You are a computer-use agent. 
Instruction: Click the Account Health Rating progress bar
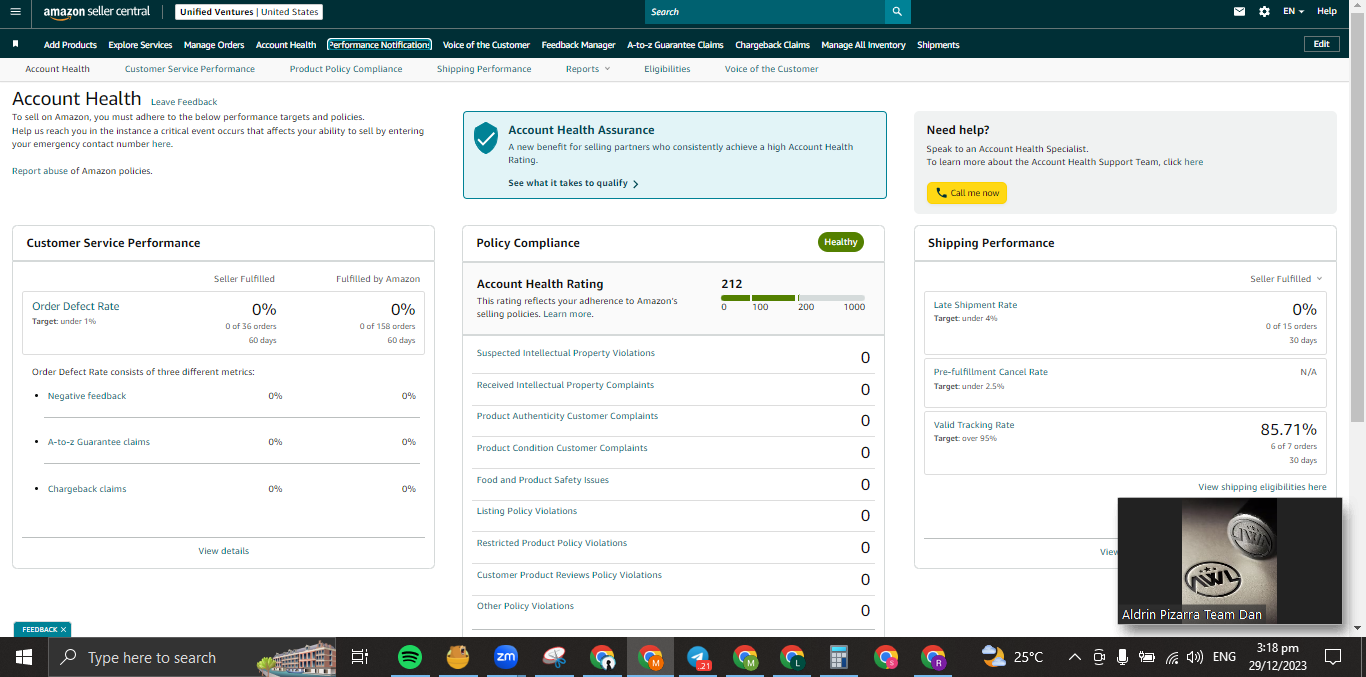tap(793, 298)
